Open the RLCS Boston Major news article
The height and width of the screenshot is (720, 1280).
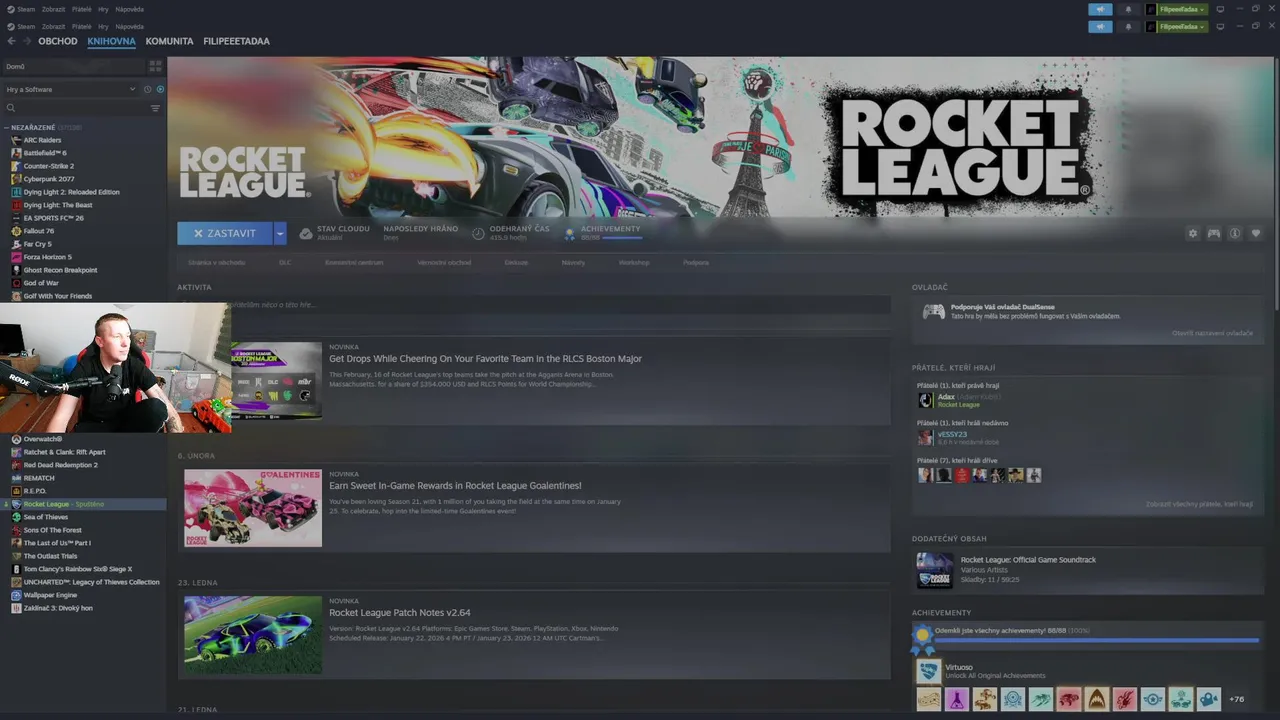(485, 358)
